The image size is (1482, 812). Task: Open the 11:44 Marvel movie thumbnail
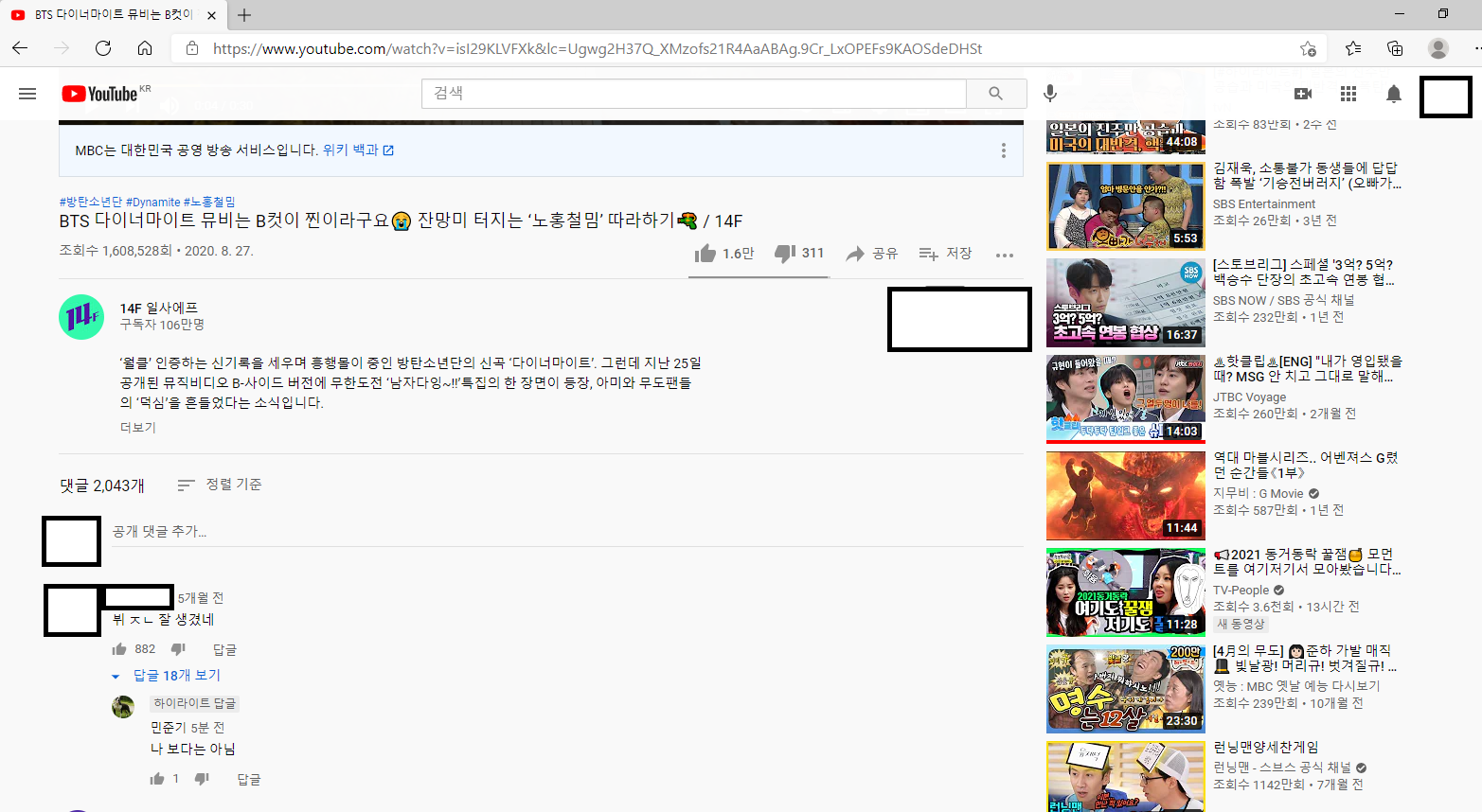click(1125, 495)
